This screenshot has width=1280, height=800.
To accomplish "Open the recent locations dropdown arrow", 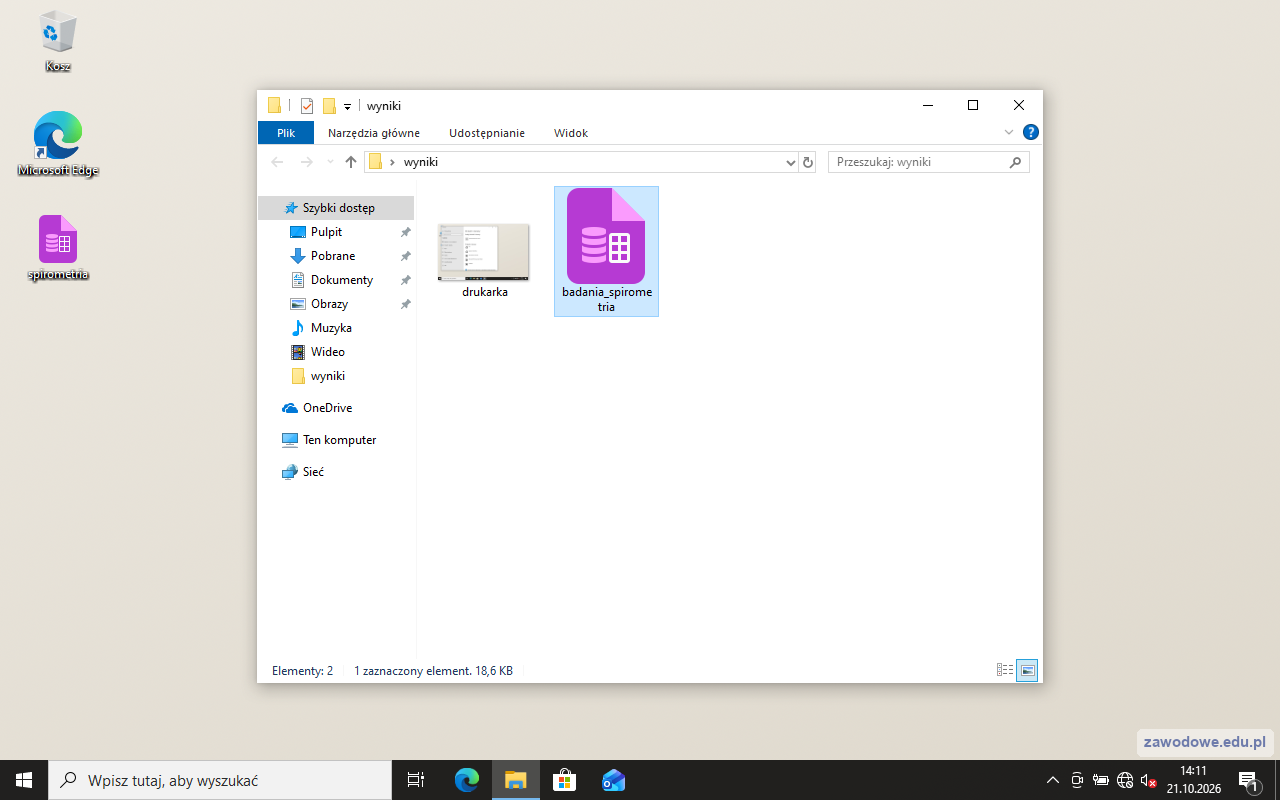I will (x=330, y=162).
